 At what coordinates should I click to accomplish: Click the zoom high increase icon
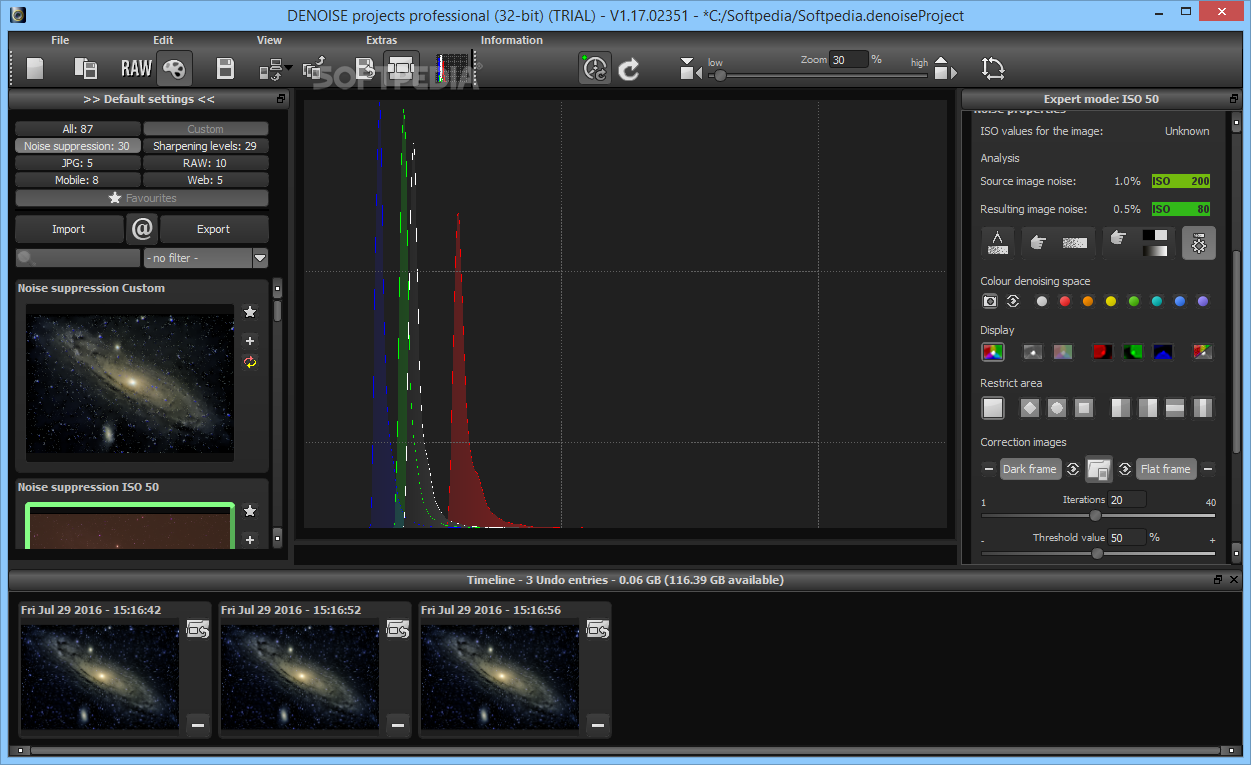[x=944, y=68]
